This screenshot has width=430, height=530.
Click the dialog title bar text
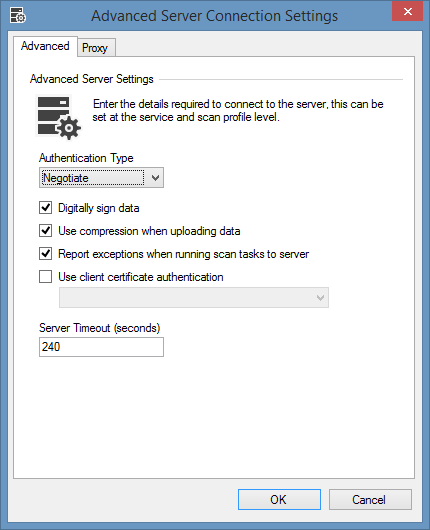click(x=214, y=16)
